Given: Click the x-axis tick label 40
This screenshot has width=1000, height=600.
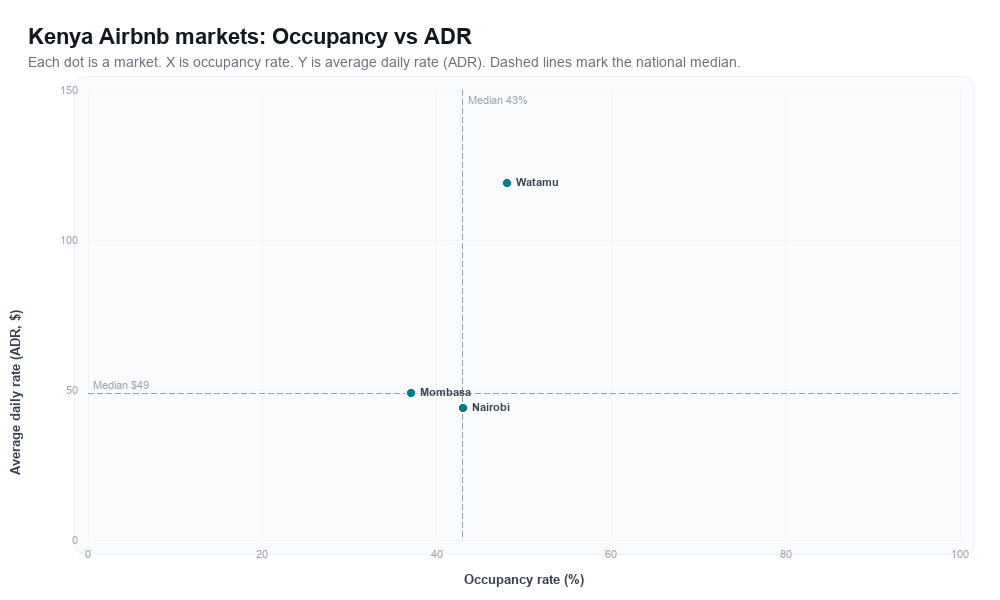Looking at the screenshot, I should pos(437,555).
